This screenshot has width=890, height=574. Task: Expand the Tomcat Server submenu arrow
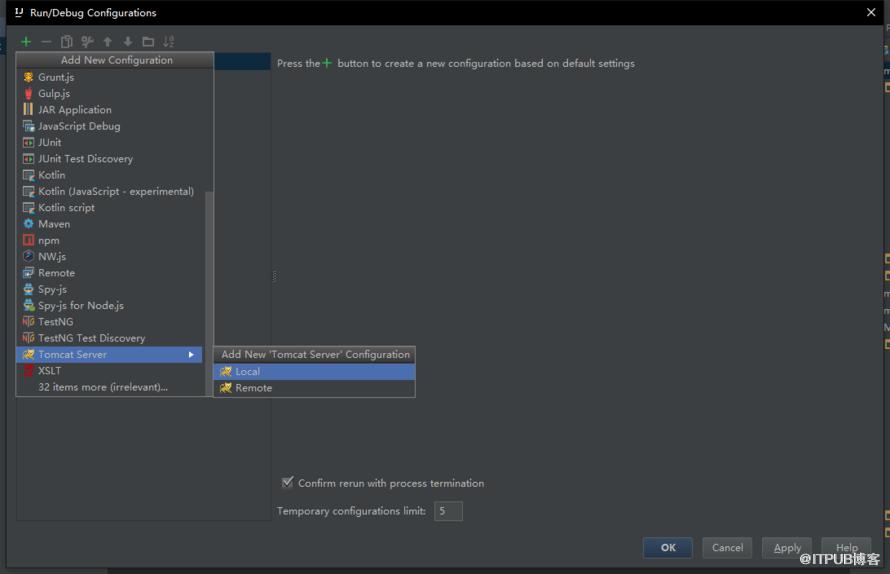point(191,354)
